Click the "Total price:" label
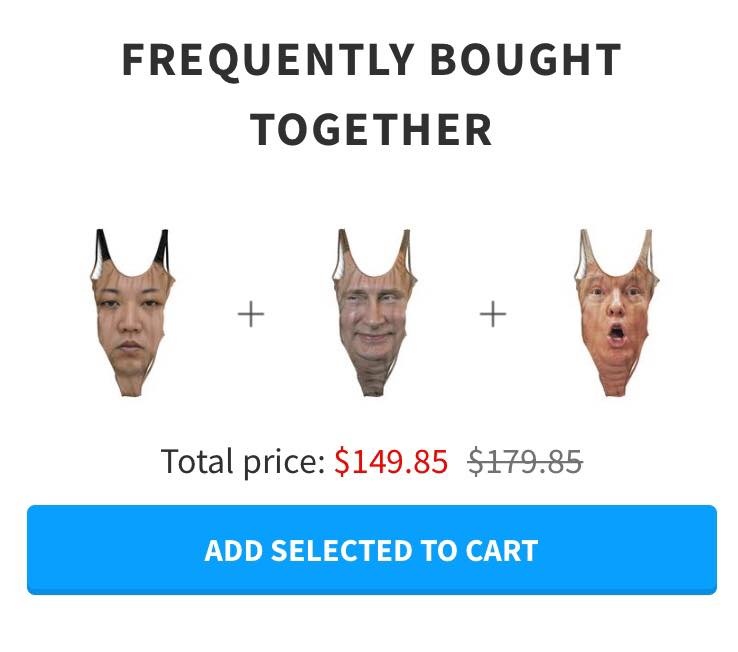 [x=242, y=461]
